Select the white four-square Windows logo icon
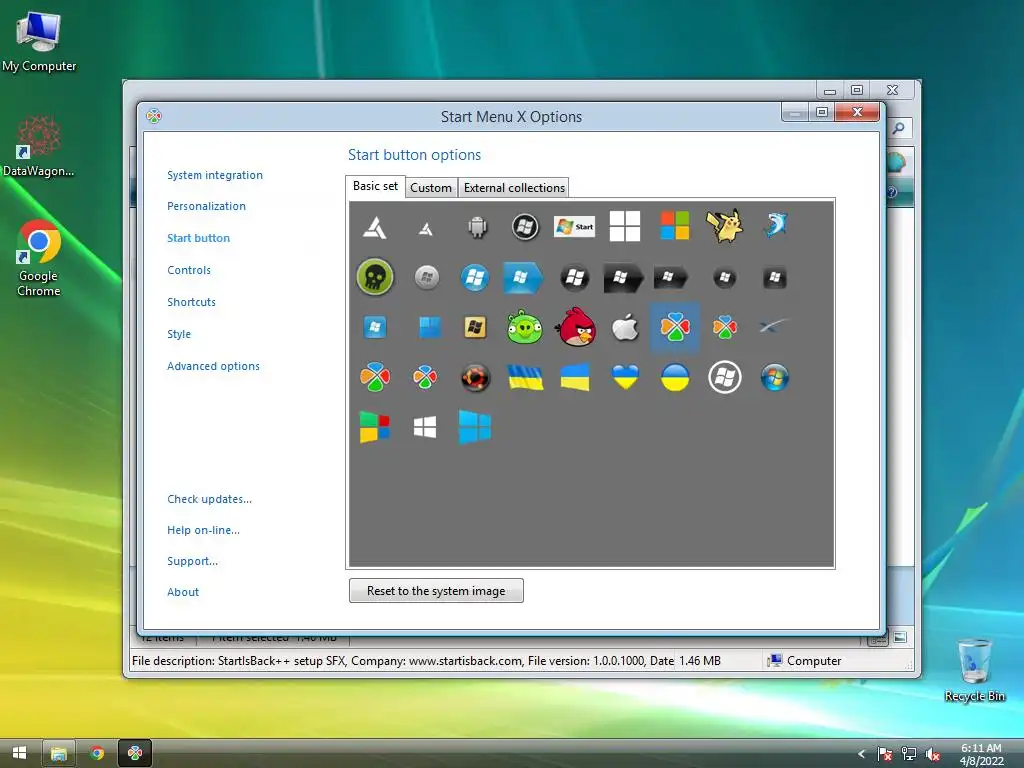 (x=625, y=226)
